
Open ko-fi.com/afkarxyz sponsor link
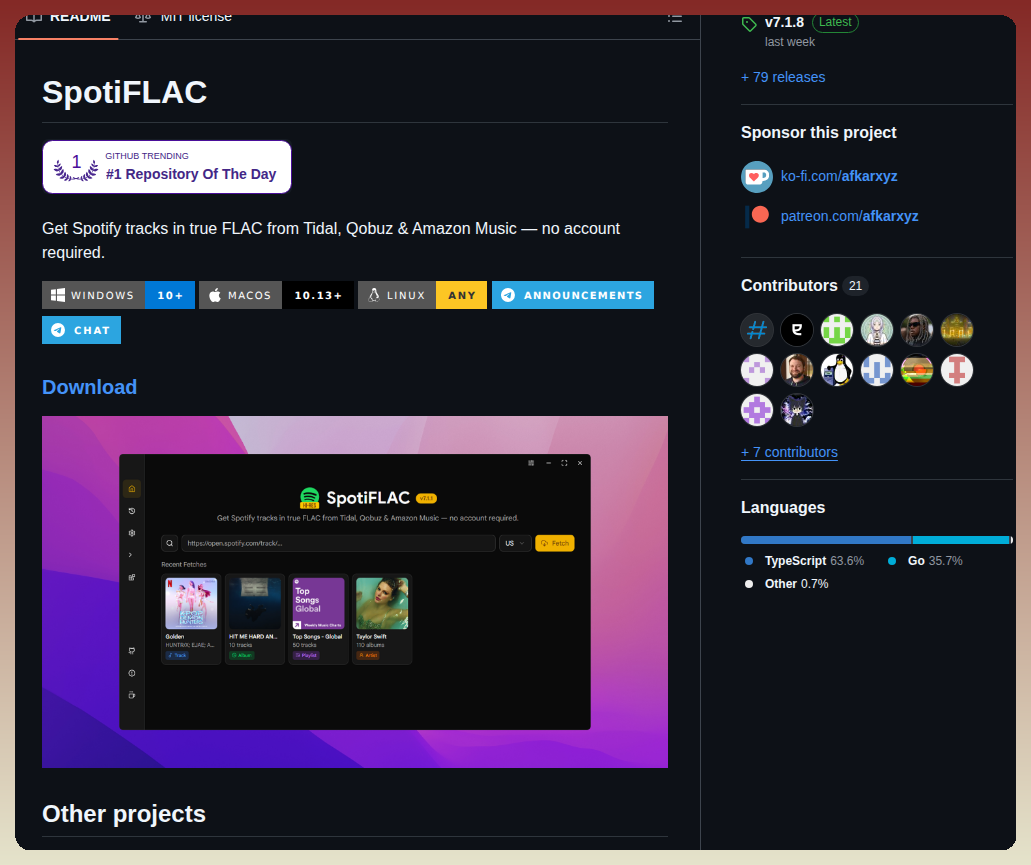pyautogui.click(x=839, y=176)
